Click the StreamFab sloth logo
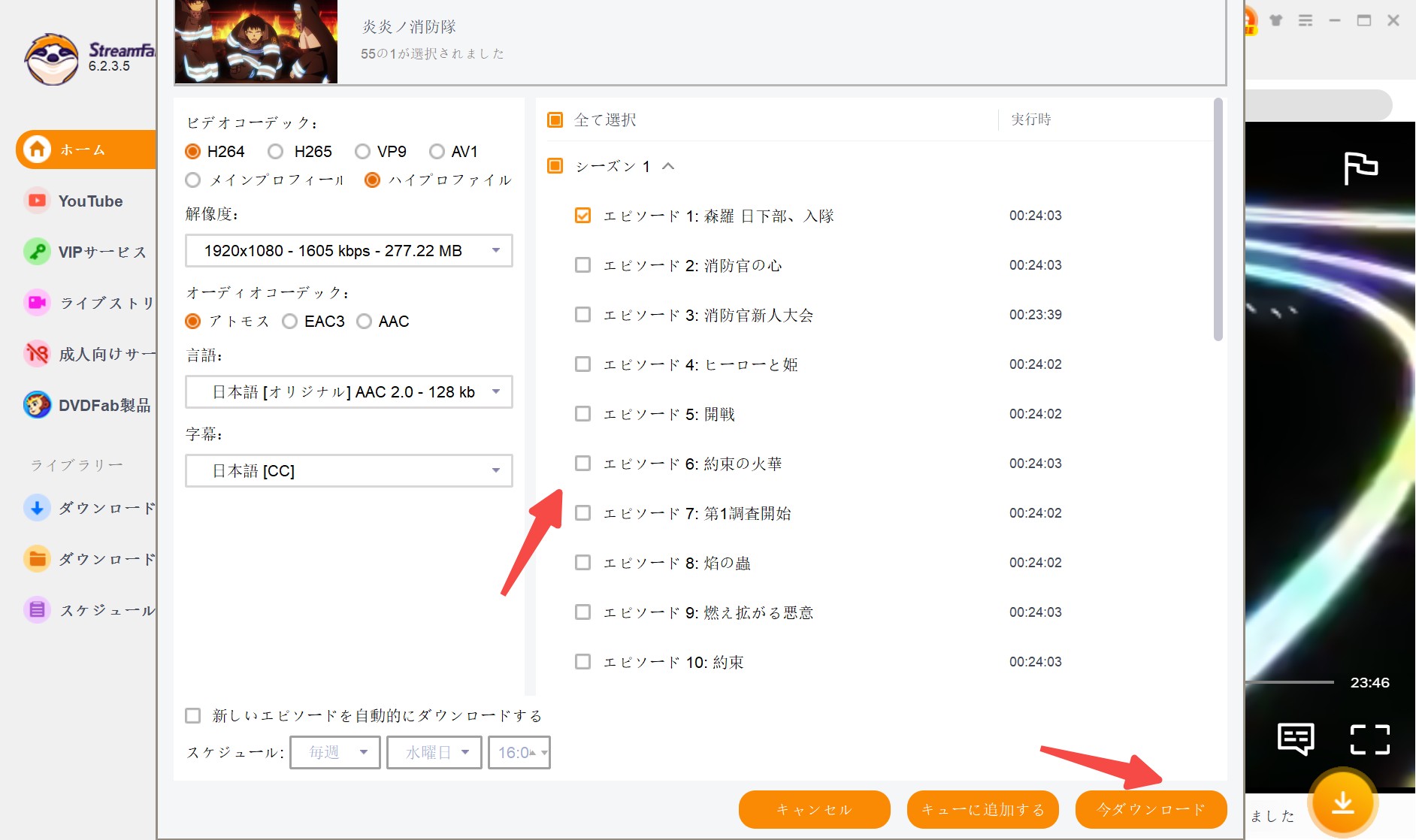Screen dimensions: 1416x840 [x=52, y=59]
